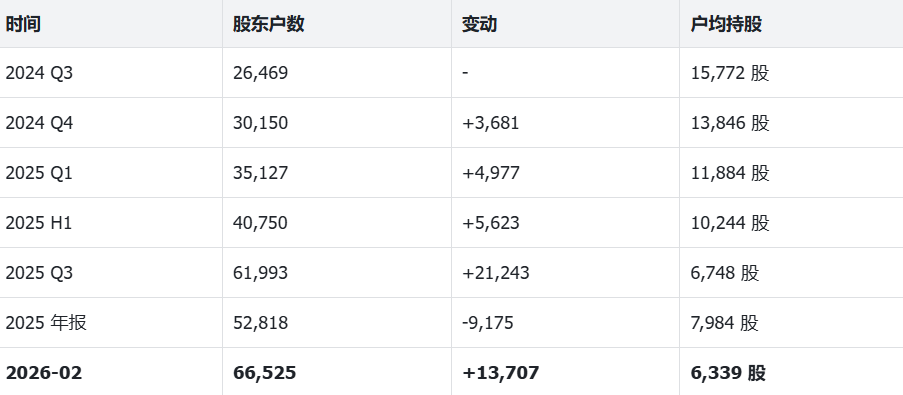Viewport: 903px width, 395px height.
Task: Select the 2025 Q3 period cell
Action: point(39,272)
